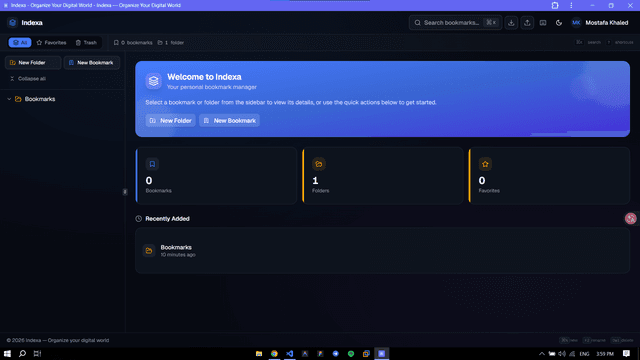Open the Trash tab
This screenshot has width=640, height=360.
86,42
